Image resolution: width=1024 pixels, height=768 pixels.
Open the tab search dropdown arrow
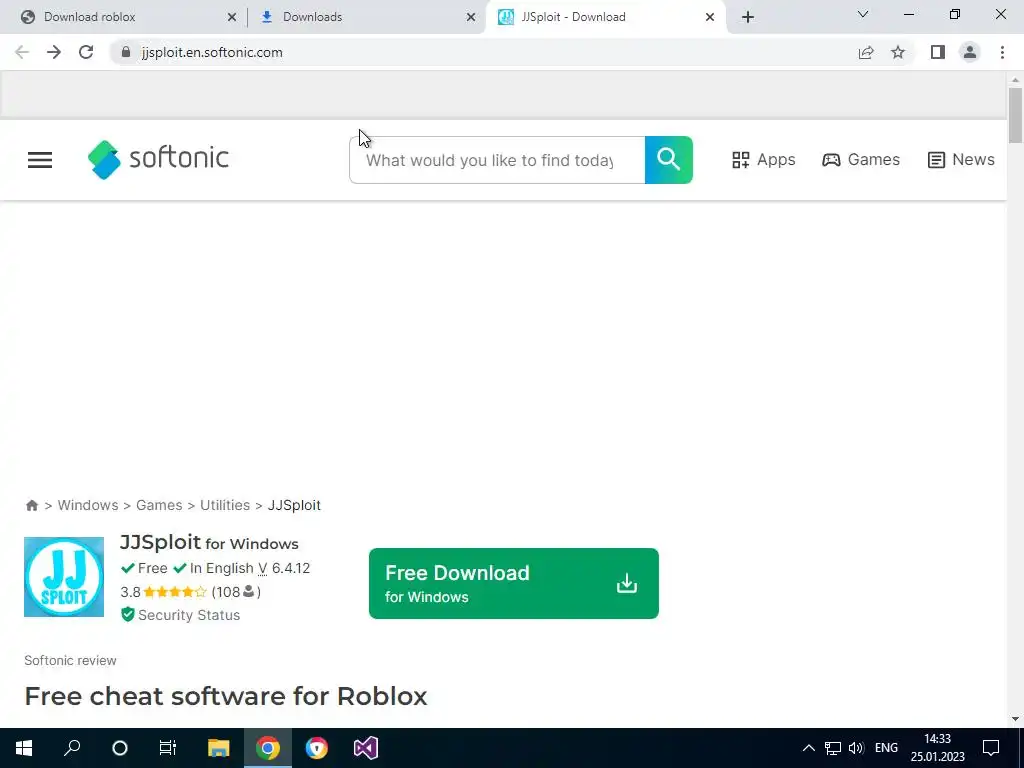click(863, 14)
